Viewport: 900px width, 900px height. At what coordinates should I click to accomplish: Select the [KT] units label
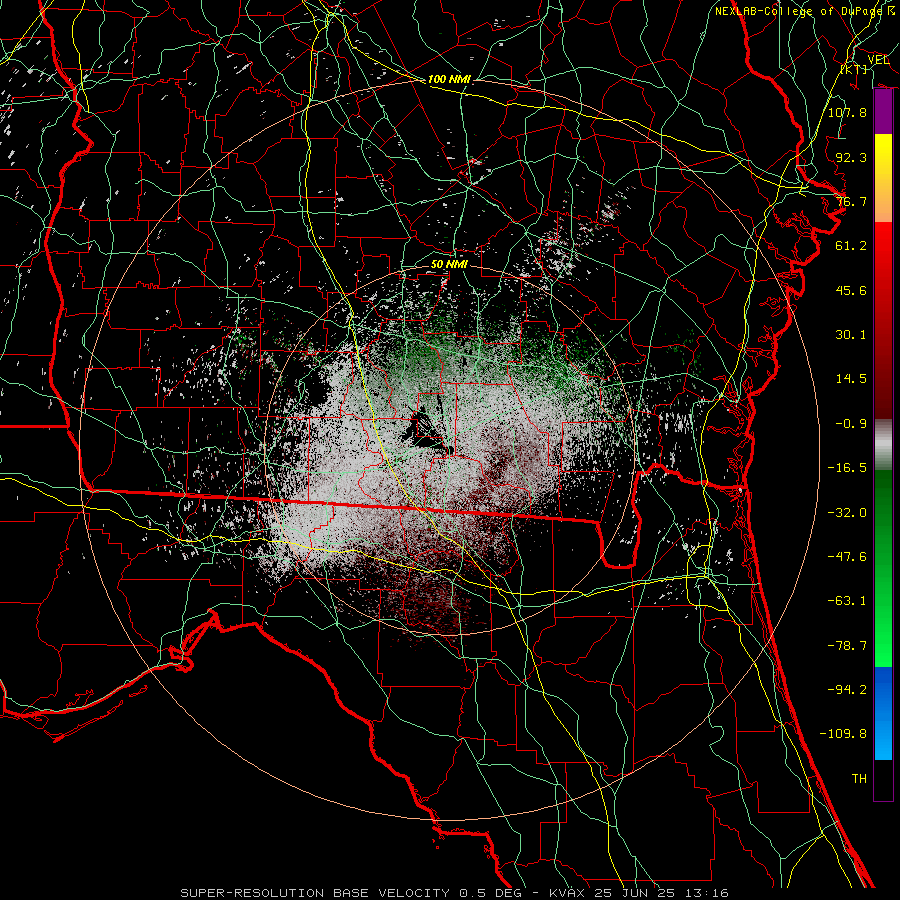(x=854, y=69)
